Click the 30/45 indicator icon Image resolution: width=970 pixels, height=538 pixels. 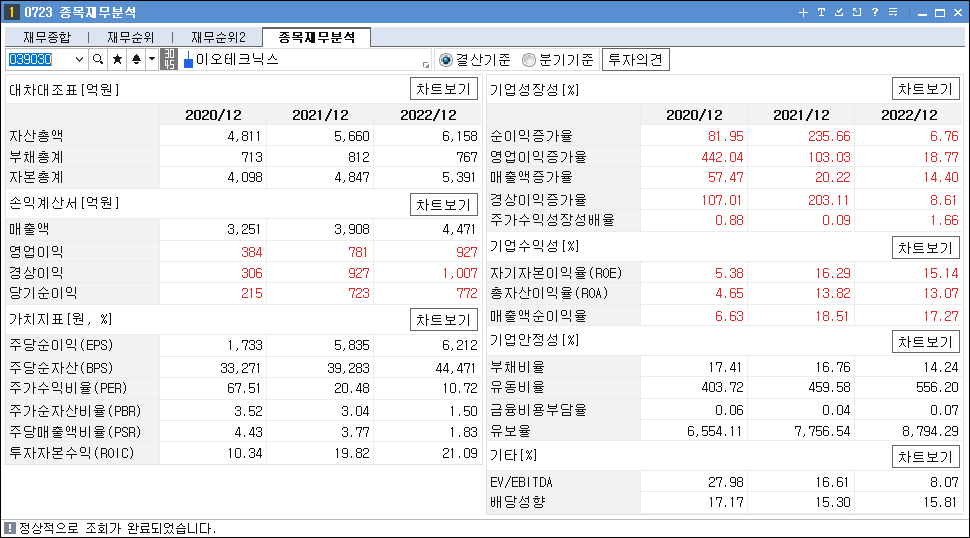tap(169, 59)
